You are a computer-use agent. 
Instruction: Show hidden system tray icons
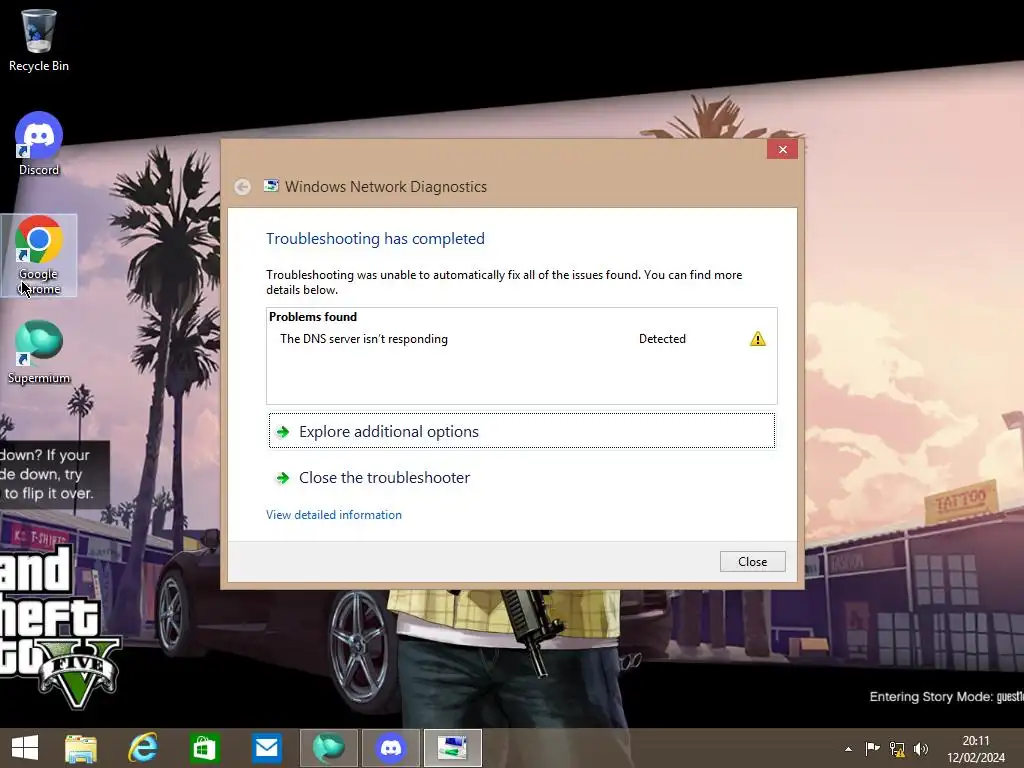(848, 749)
